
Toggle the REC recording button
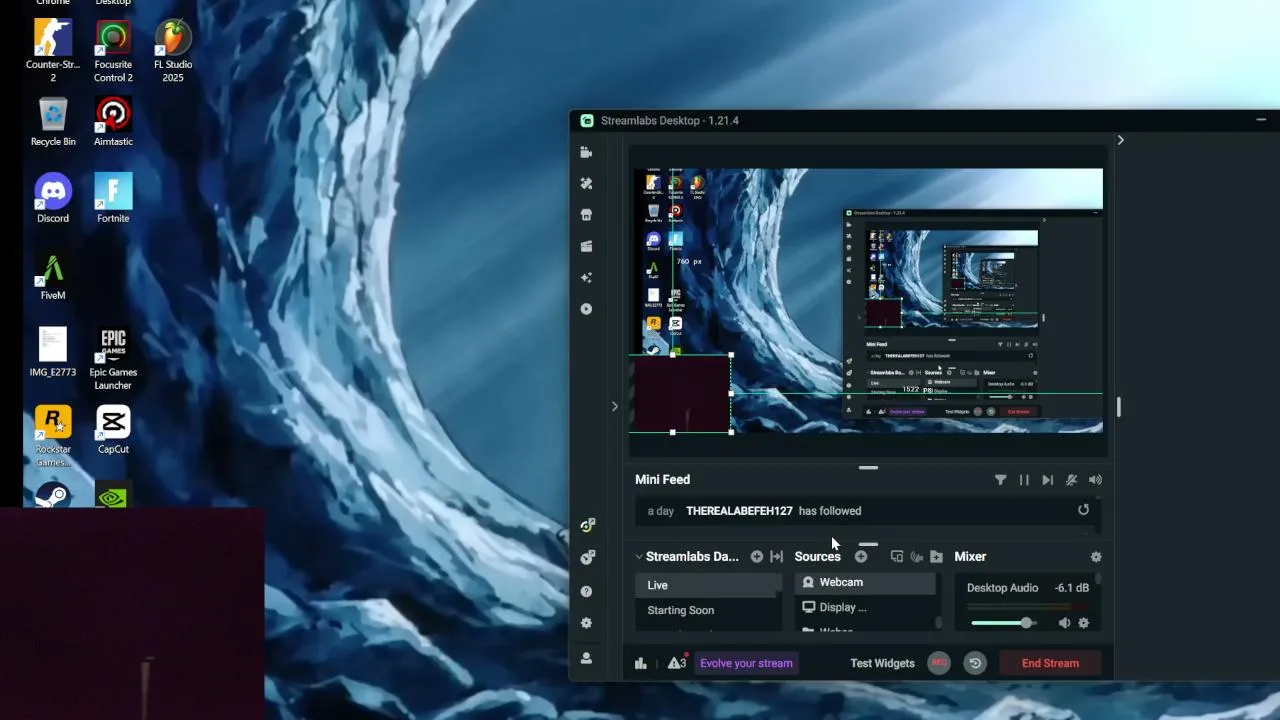point(939,663)
